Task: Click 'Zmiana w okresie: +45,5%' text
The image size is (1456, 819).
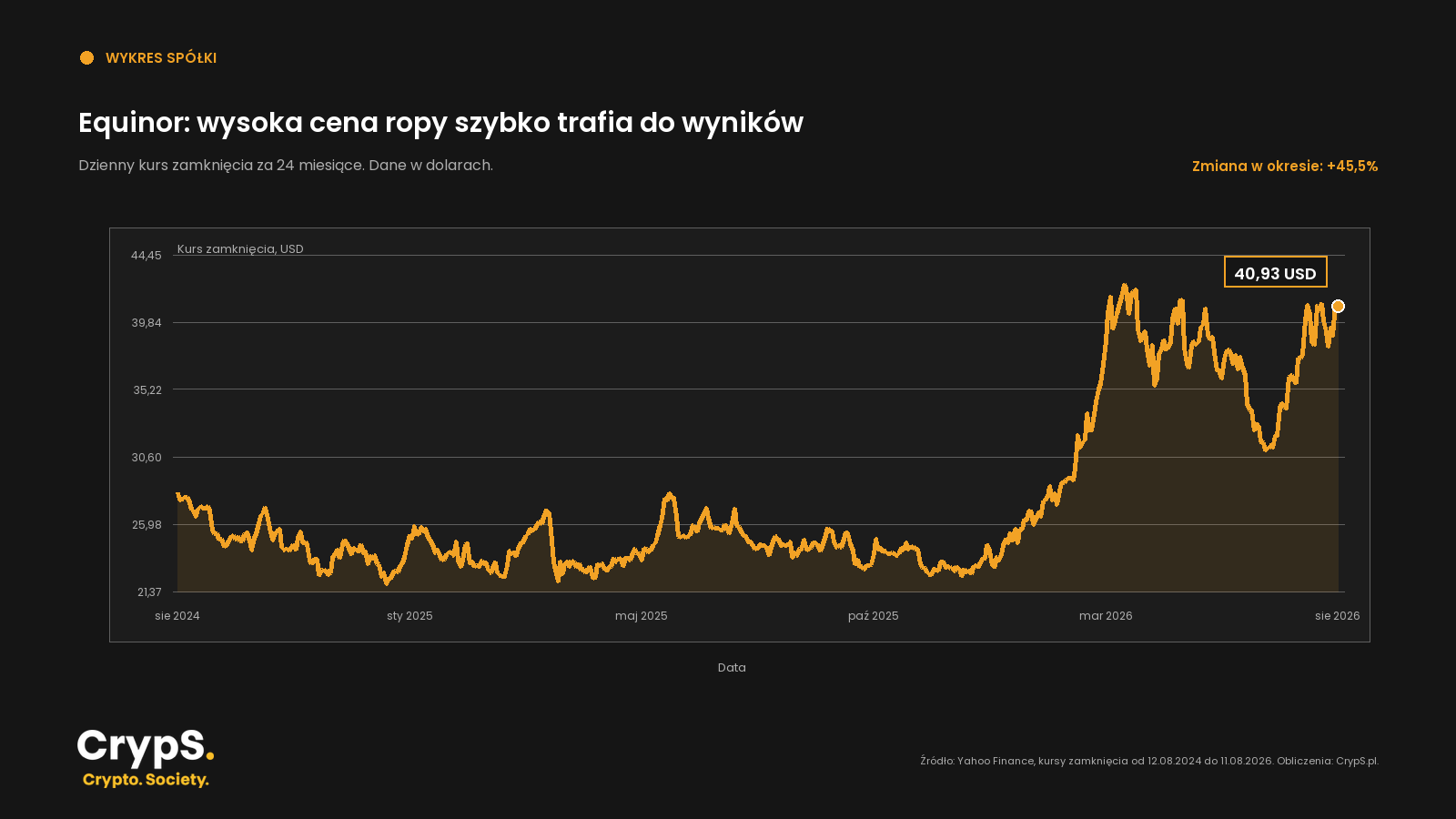Action: tap(1285, 166)
